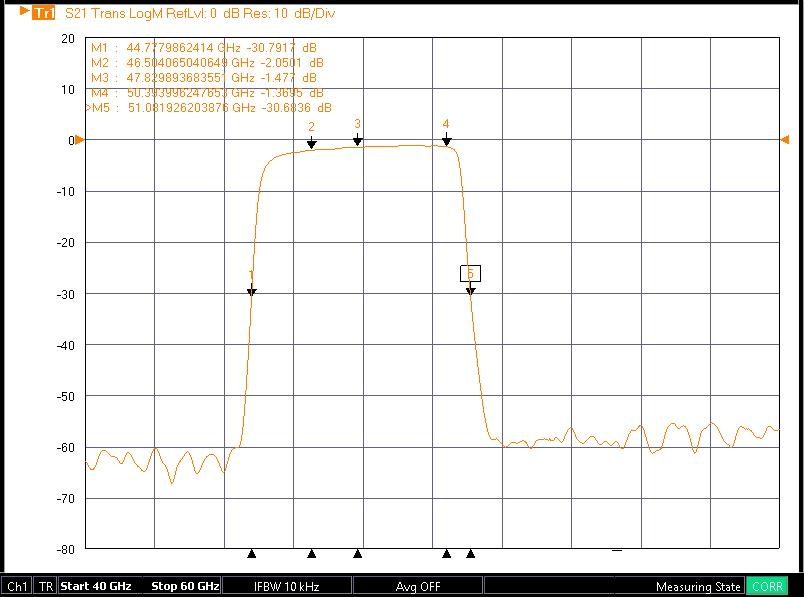Screen dimensions: 804x597
Task: Click marker 3 arrow on the trace
Action: 357,140
